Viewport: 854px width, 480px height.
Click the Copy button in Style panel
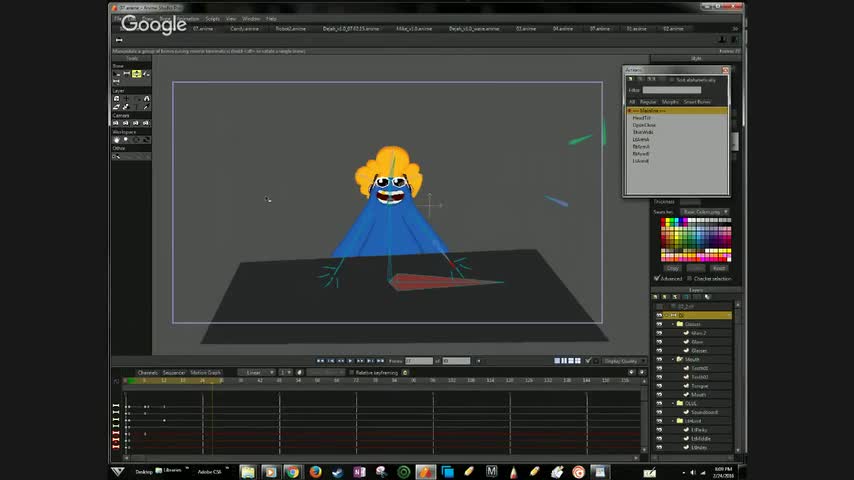[x=673, y=268]
